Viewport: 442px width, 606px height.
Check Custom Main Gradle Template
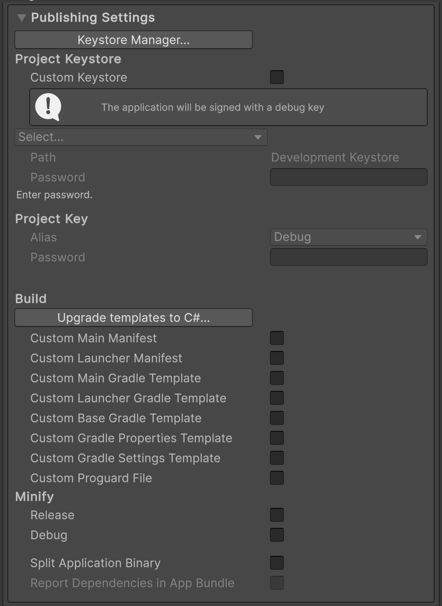[277, 378]
